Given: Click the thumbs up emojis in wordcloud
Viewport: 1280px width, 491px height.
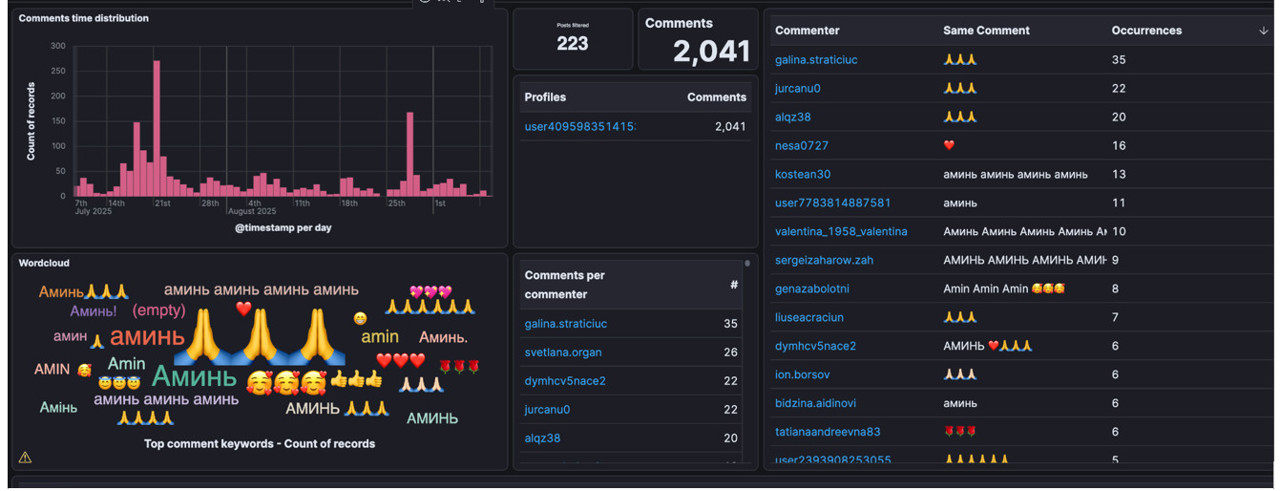Looking at the screenshot, I should coord(357,380).
